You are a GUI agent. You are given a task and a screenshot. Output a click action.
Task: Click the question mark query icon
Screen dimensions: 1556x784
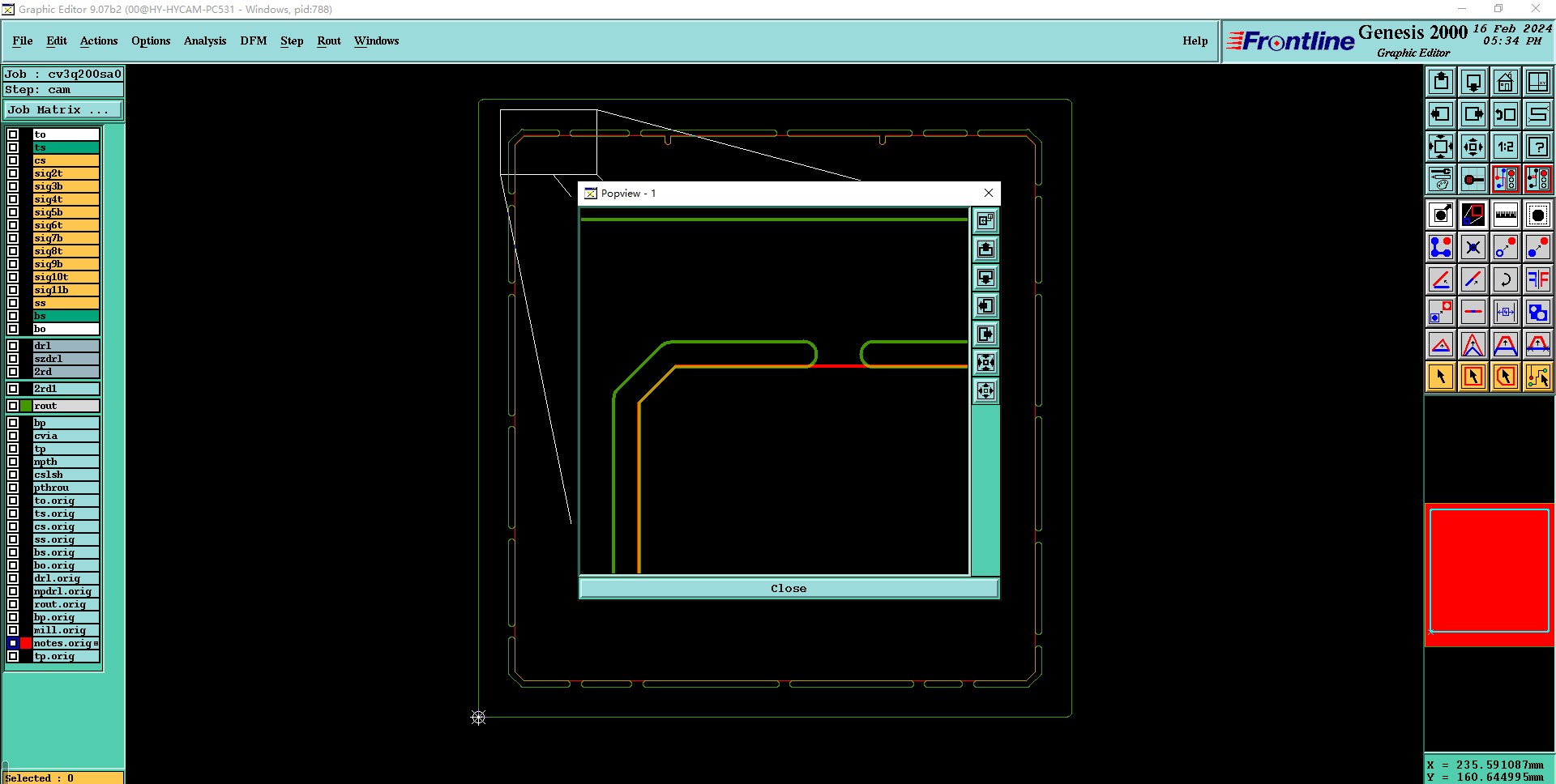click(1538, 147)
